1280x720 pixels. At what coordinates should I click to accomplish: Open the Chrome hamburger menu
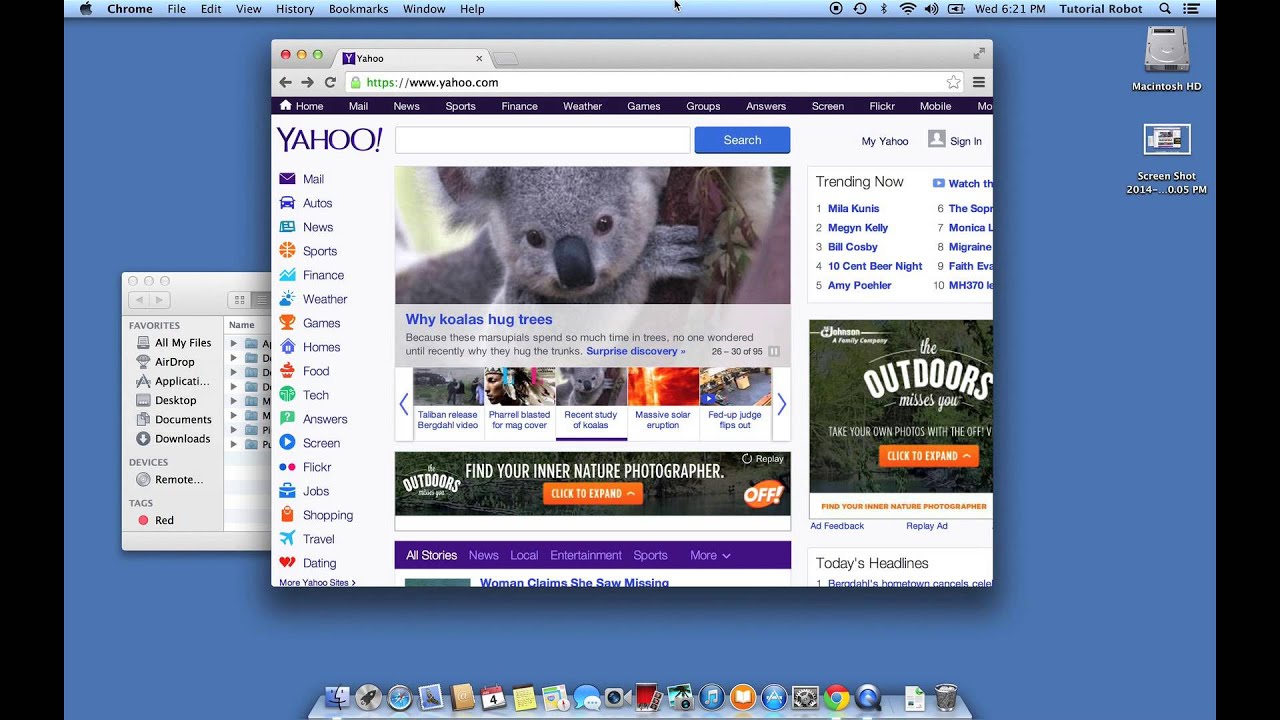point(979,82)
